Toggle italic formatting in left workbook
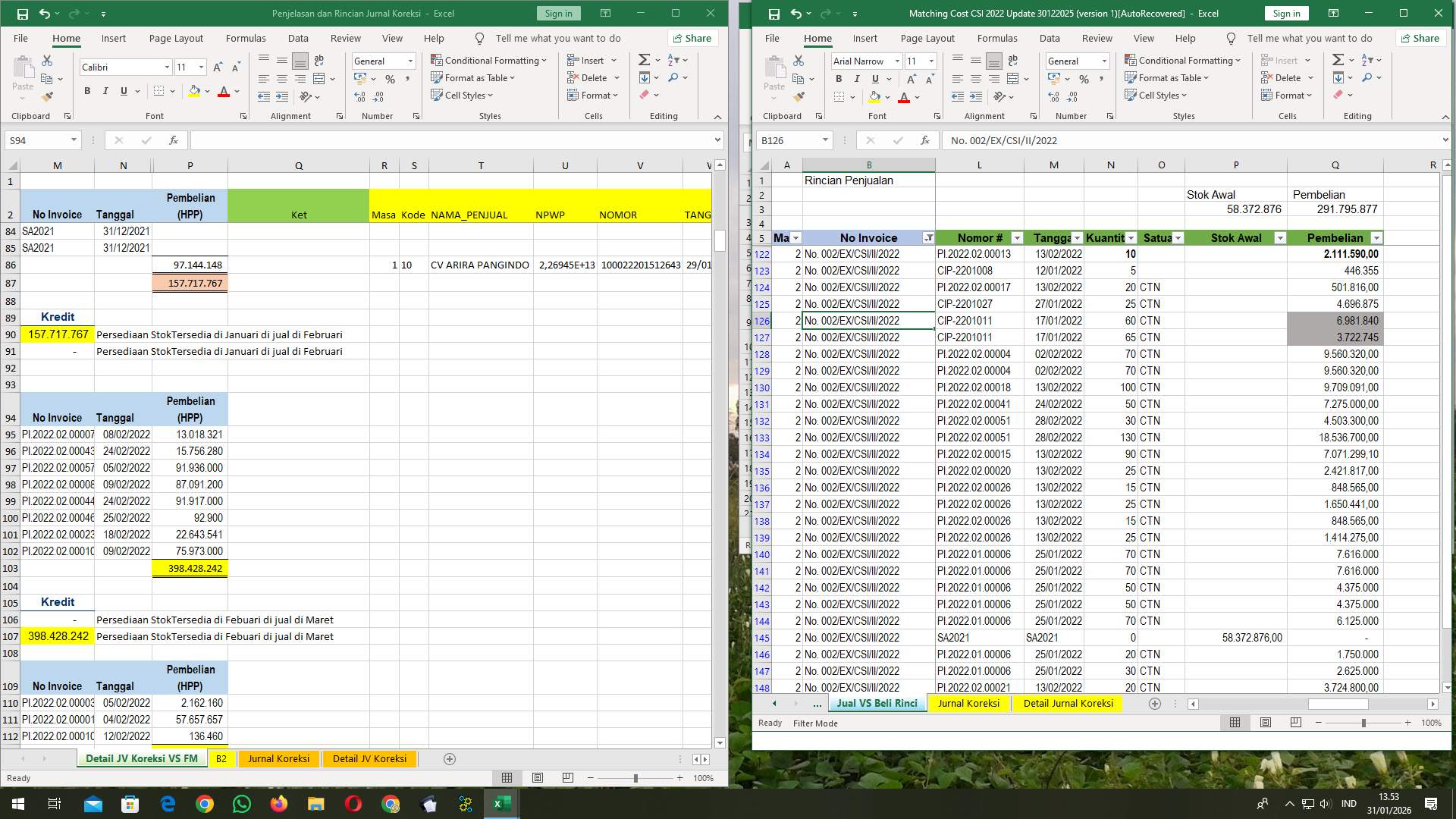 (105, 90)
